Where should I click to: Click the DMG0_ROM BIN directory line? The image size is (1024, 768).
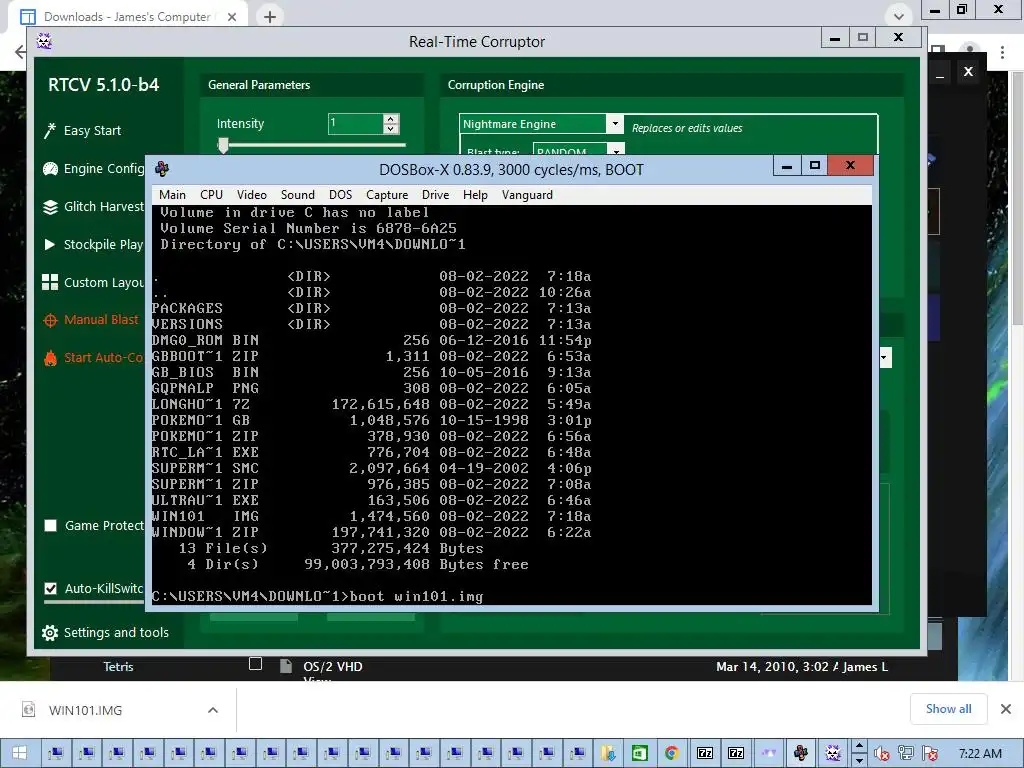pyautogui.click(x=371, y=340)
